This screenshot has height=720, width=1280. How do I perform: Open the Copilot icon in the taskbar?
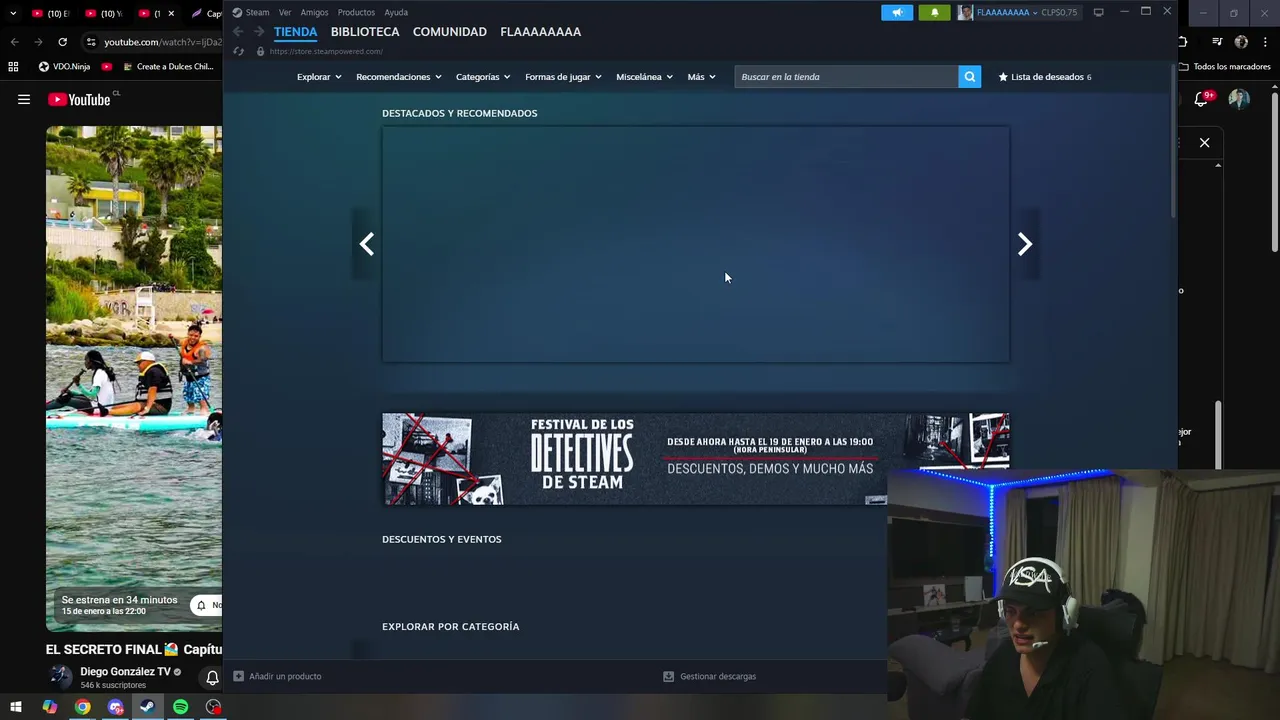[x=49, y=707]
